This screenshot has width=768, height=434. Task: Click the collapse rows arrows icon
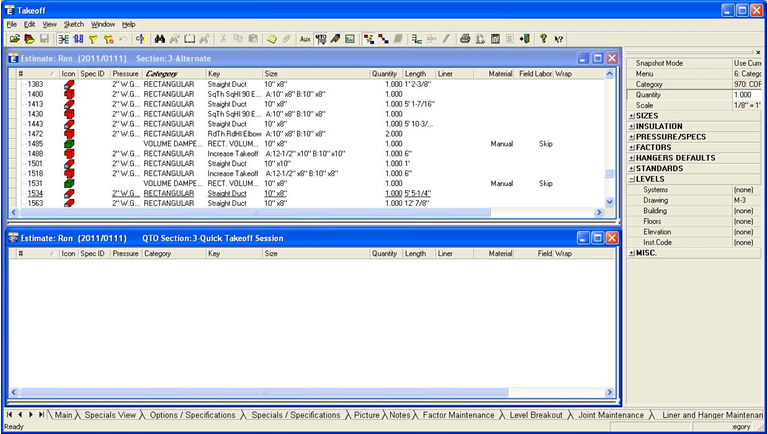[63, 39]
